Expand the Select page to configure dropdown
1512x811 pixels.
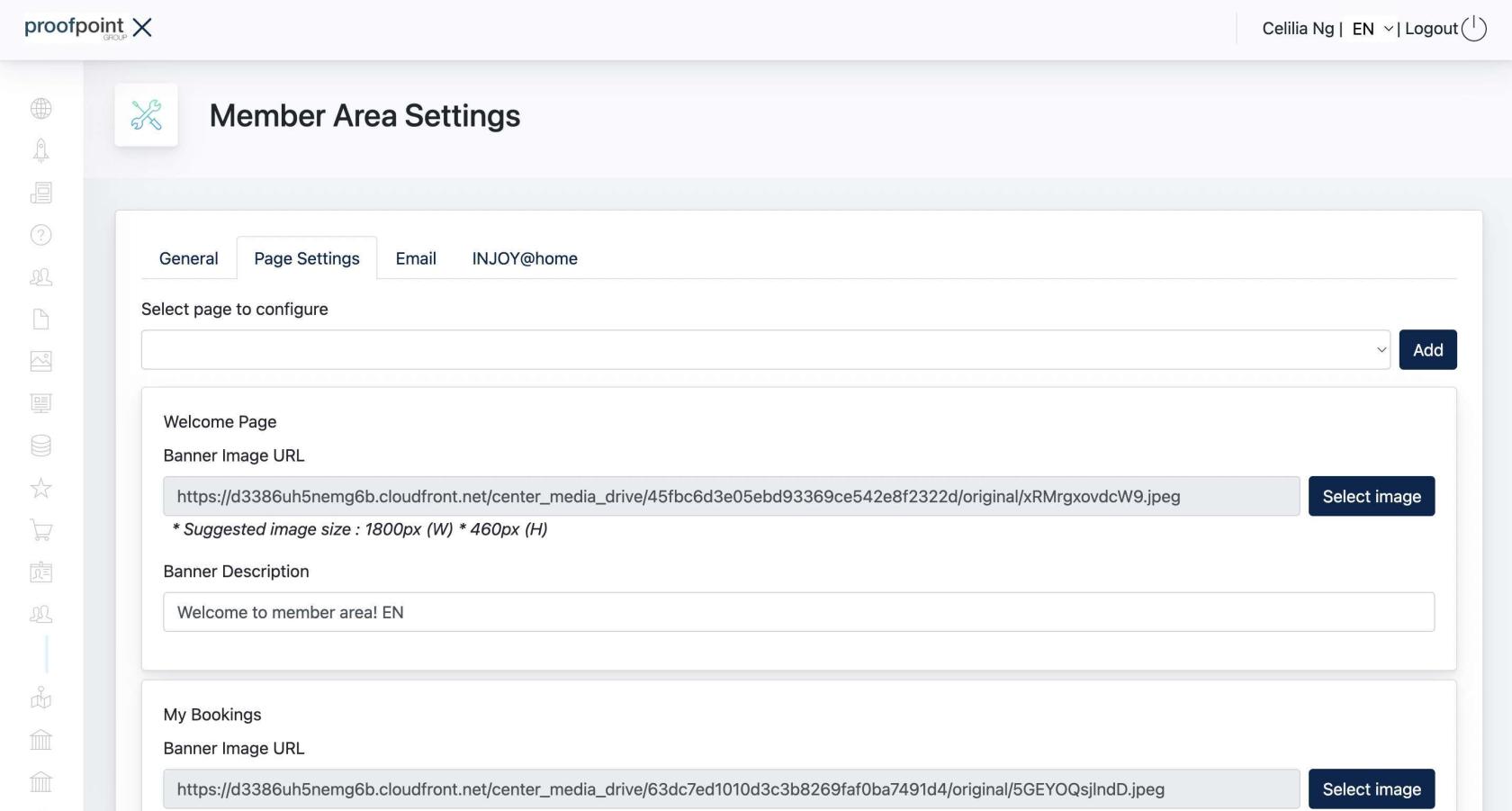pyautogui.click(x=766, y=349)
